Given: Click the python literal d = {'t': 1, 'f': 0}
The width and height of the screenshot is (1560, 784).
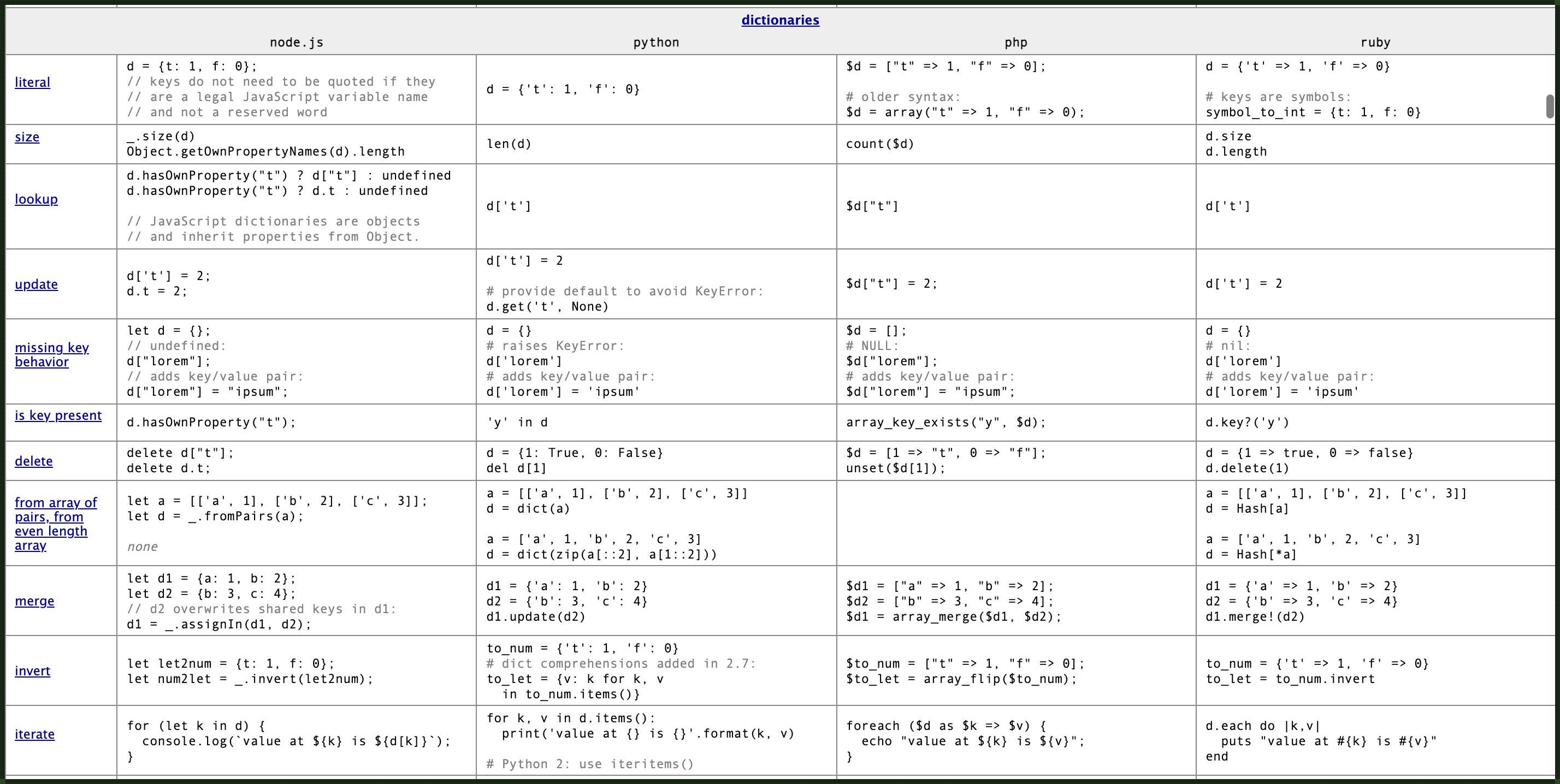Looking at the screenshot, I should pos(563,90).
